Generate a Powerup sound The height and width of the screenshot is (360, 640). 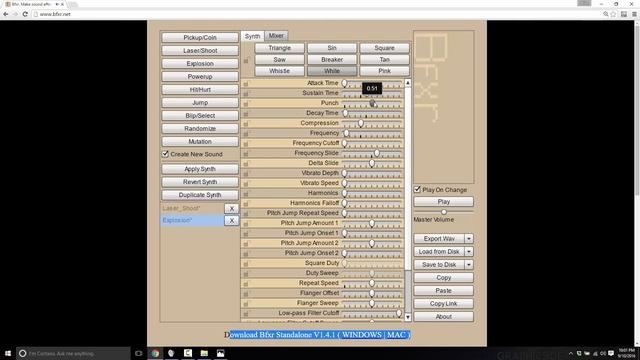coord(200,77)
